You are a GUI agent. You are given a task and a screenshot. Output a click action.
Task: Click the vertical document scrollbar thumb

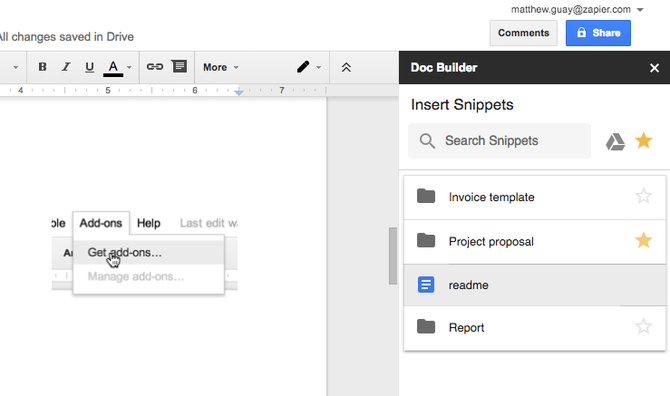(393, 255)
